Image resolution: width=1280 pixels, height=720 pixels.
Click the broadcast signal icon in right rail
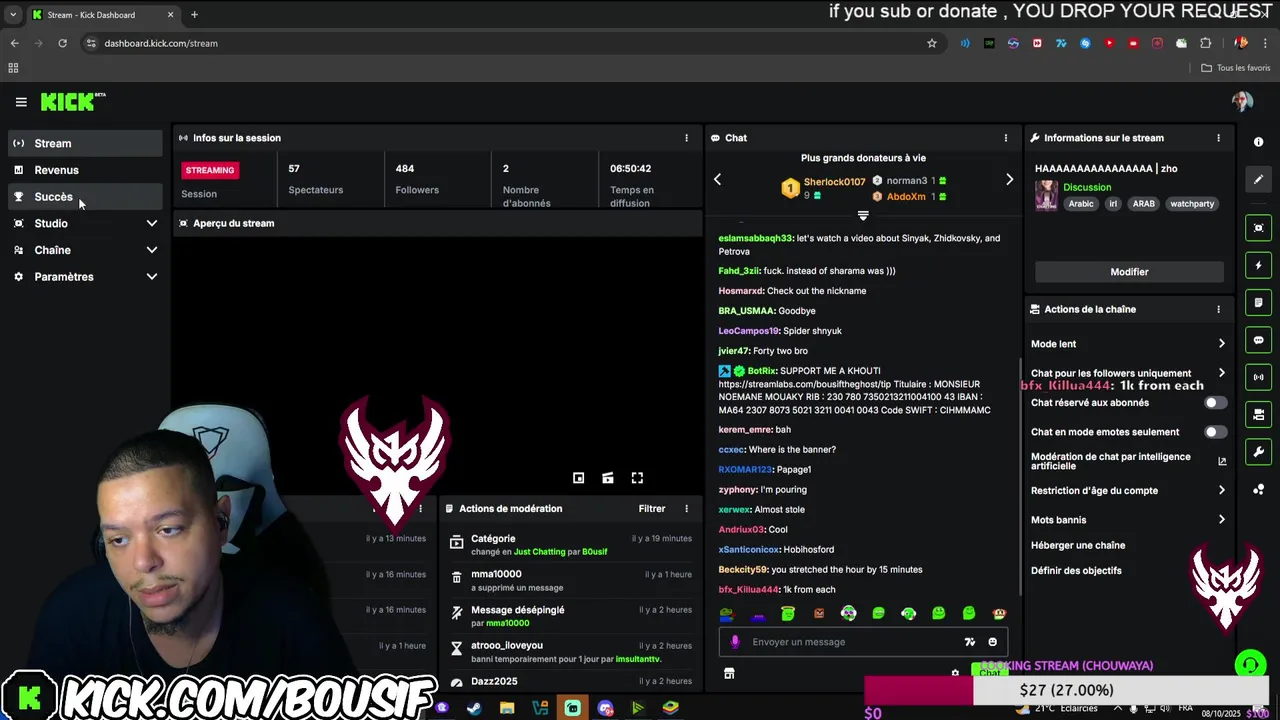click(x=1258, y=377)
